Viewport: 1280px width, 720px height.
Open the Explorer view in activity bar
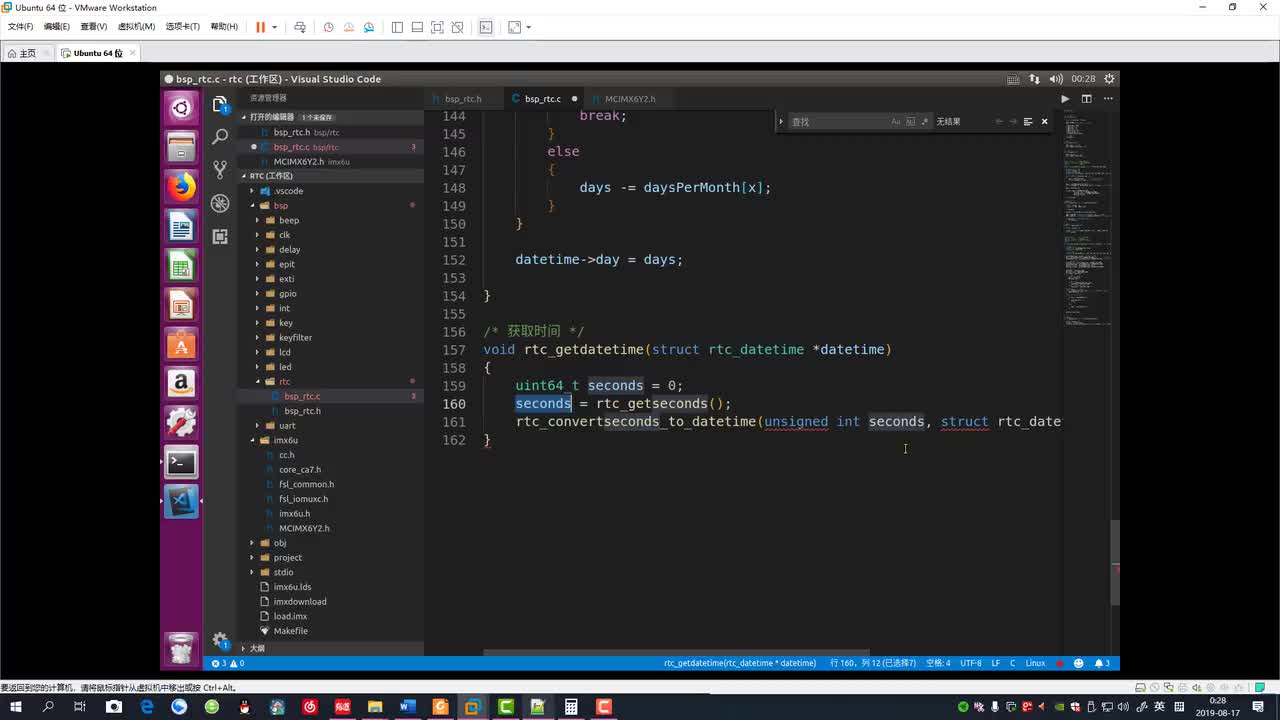(x=220, y=104)
